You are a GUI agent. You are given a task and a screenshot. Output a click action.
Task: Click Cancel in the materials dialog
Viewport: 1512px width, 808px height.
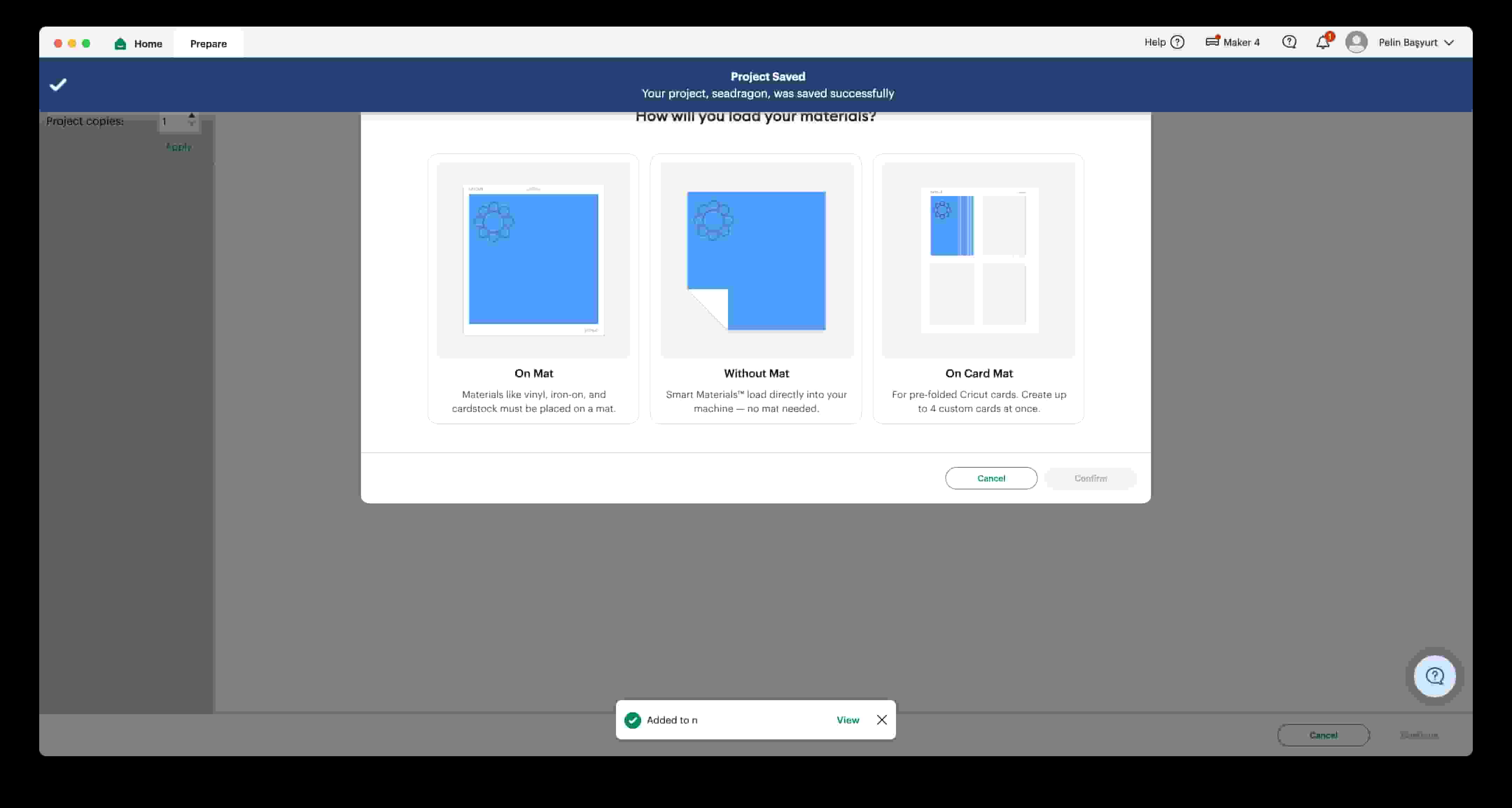(x=991, y=478)
